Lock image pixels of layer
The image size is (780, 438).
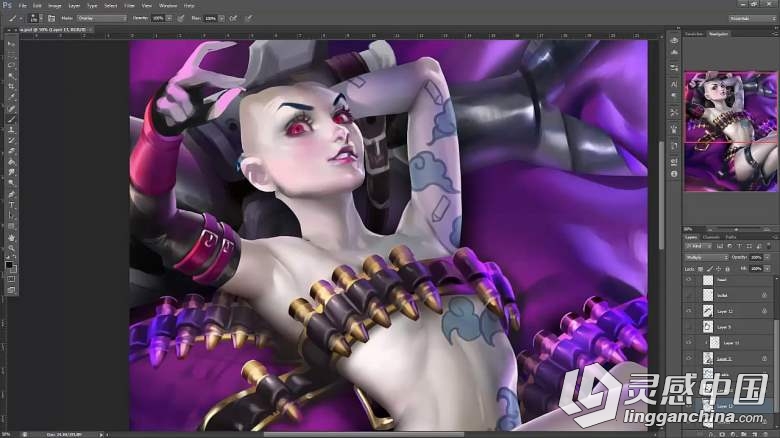709,269
